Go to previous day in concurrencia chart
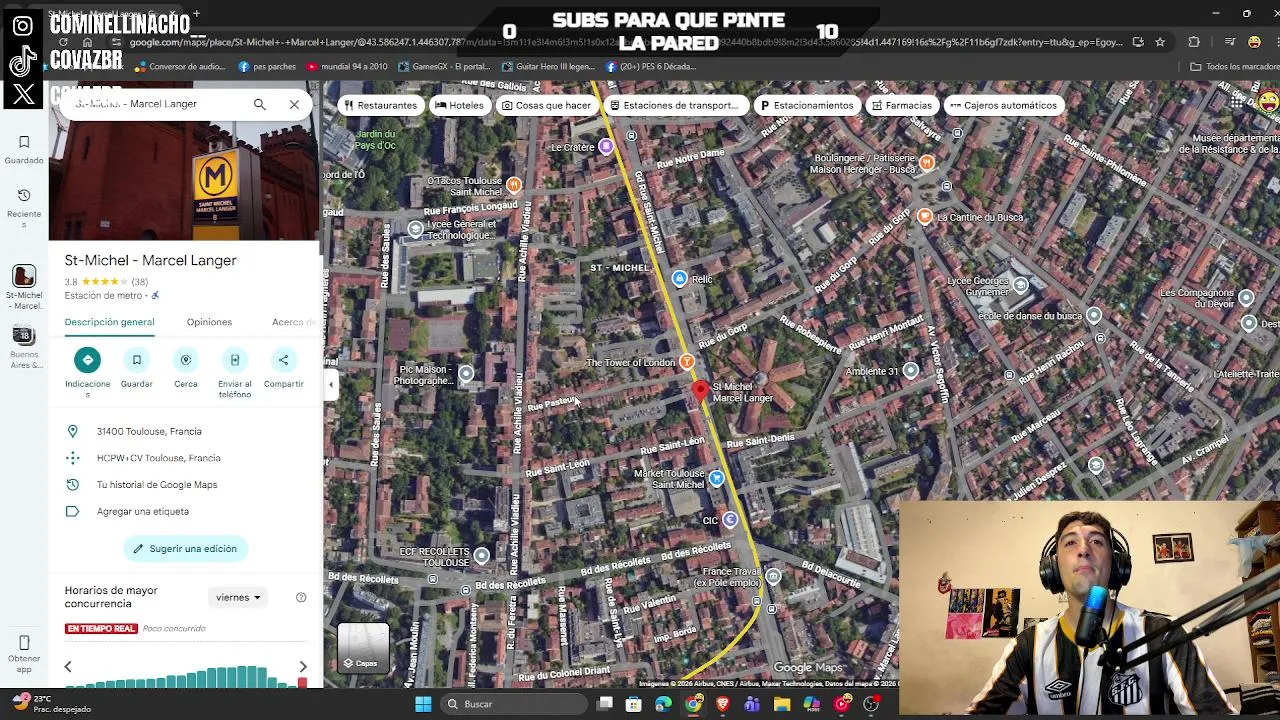 coord(68,667)
